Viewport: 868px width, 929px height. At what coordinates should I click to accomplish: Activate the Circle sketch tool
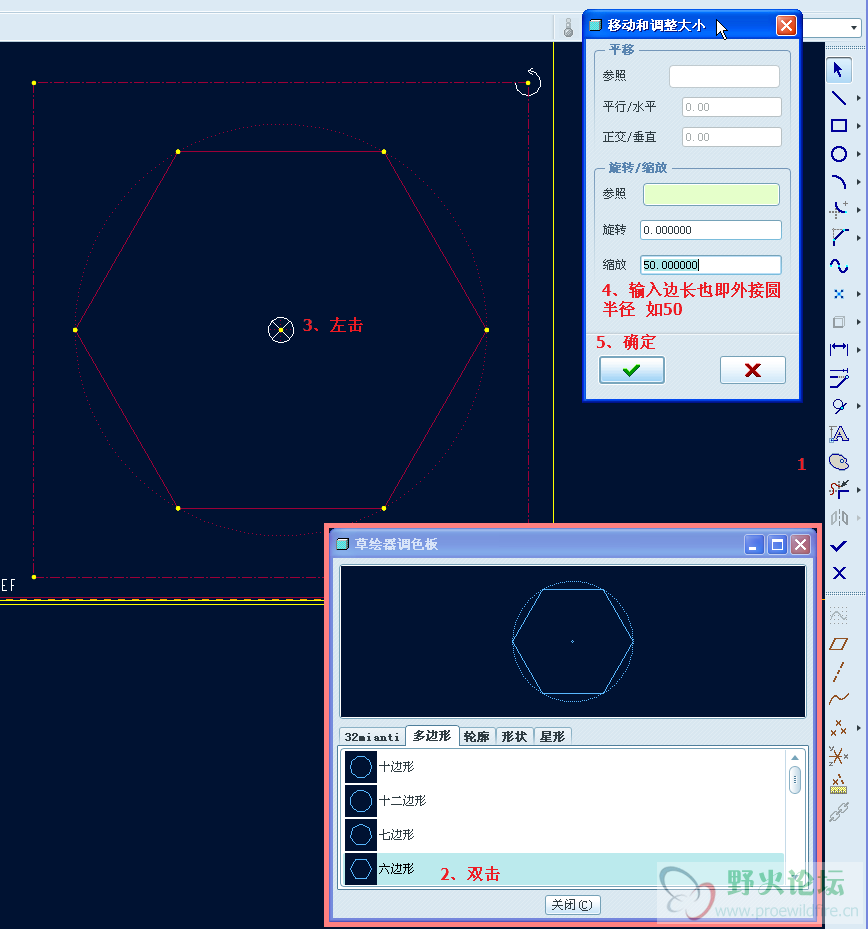tap(838, 154)
